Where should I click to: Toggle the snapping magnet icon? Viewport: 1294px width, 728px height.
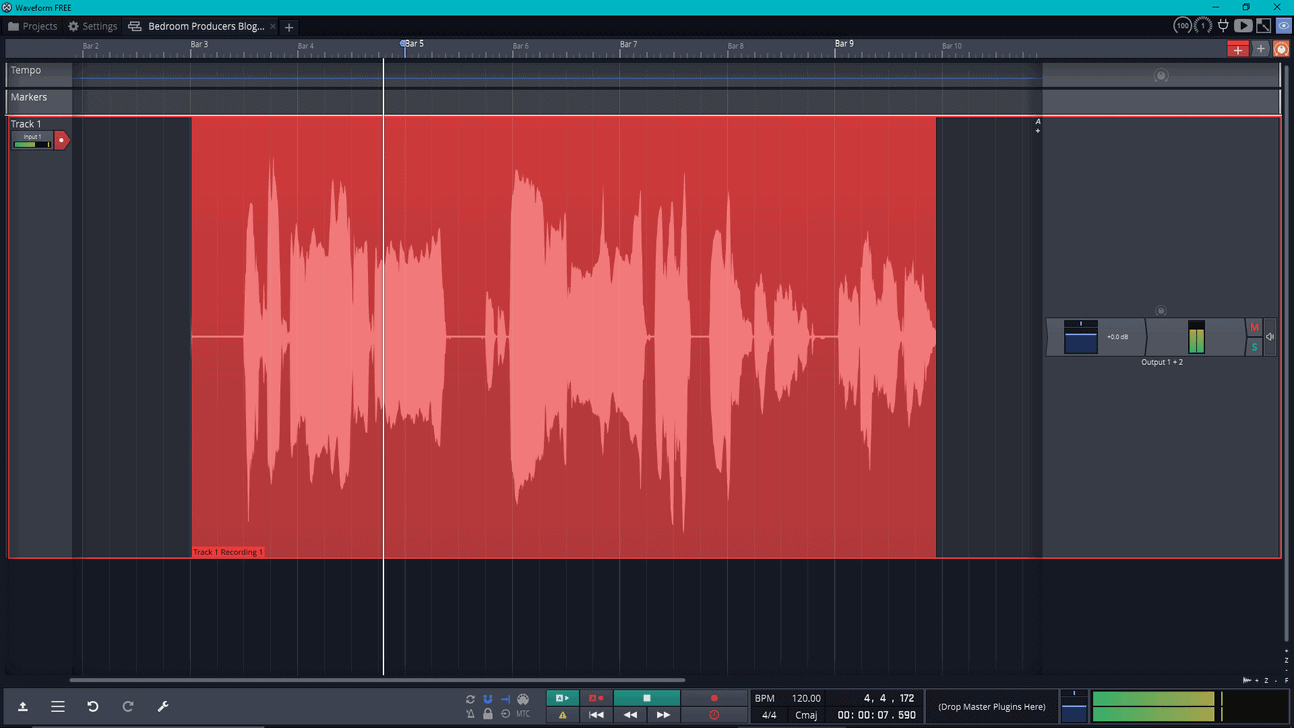488,699
